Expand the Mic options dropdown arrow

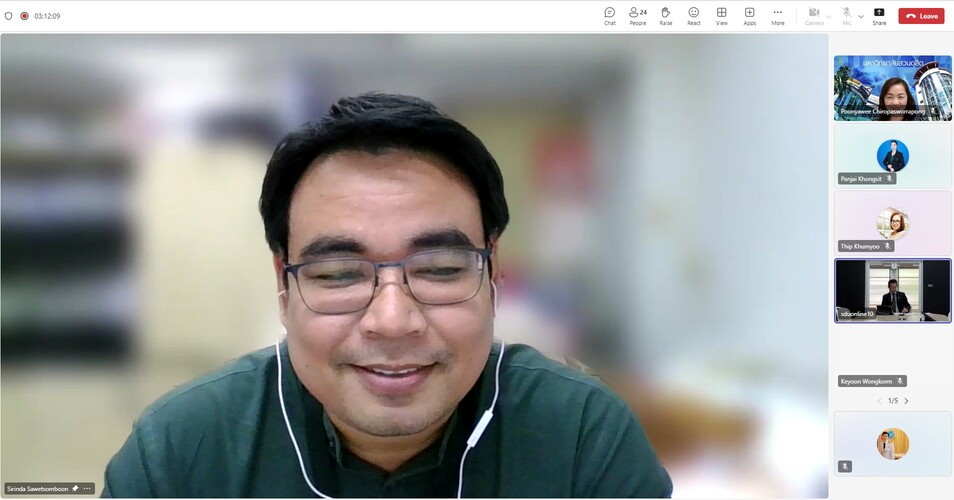point(861,16)
